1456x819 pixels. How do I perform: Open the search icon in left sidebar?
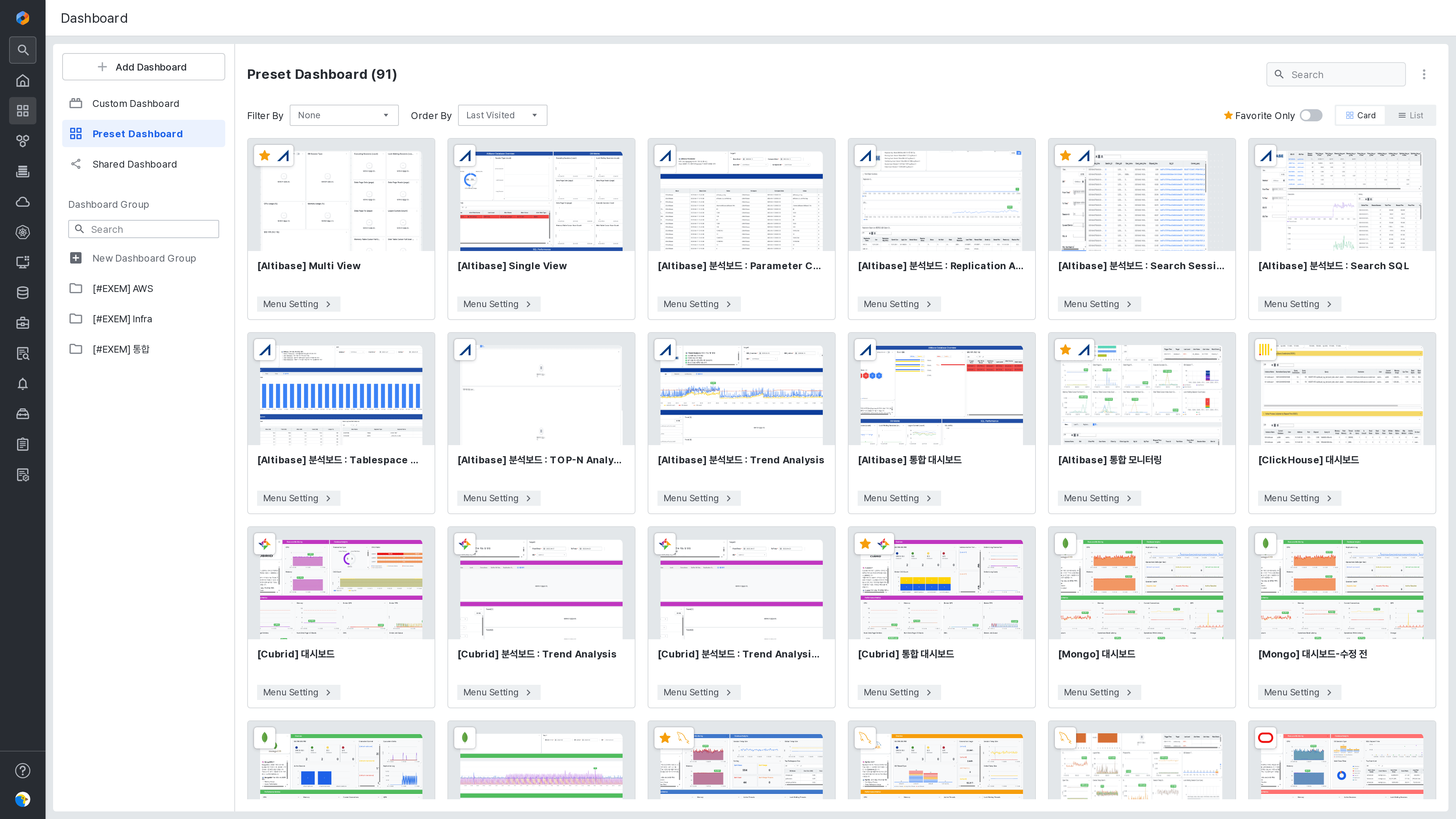pyautogui.click(x=23, y=50)
